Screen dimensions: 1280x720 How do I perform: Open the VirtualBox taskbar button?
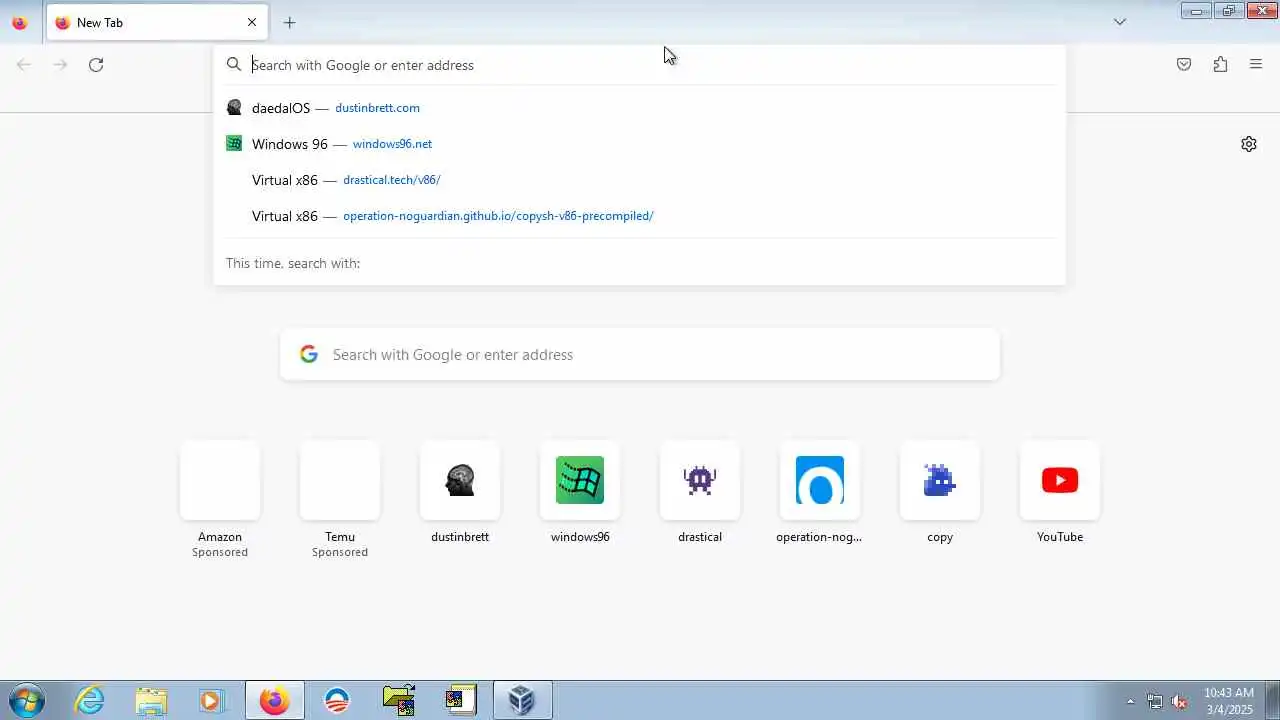522,700
